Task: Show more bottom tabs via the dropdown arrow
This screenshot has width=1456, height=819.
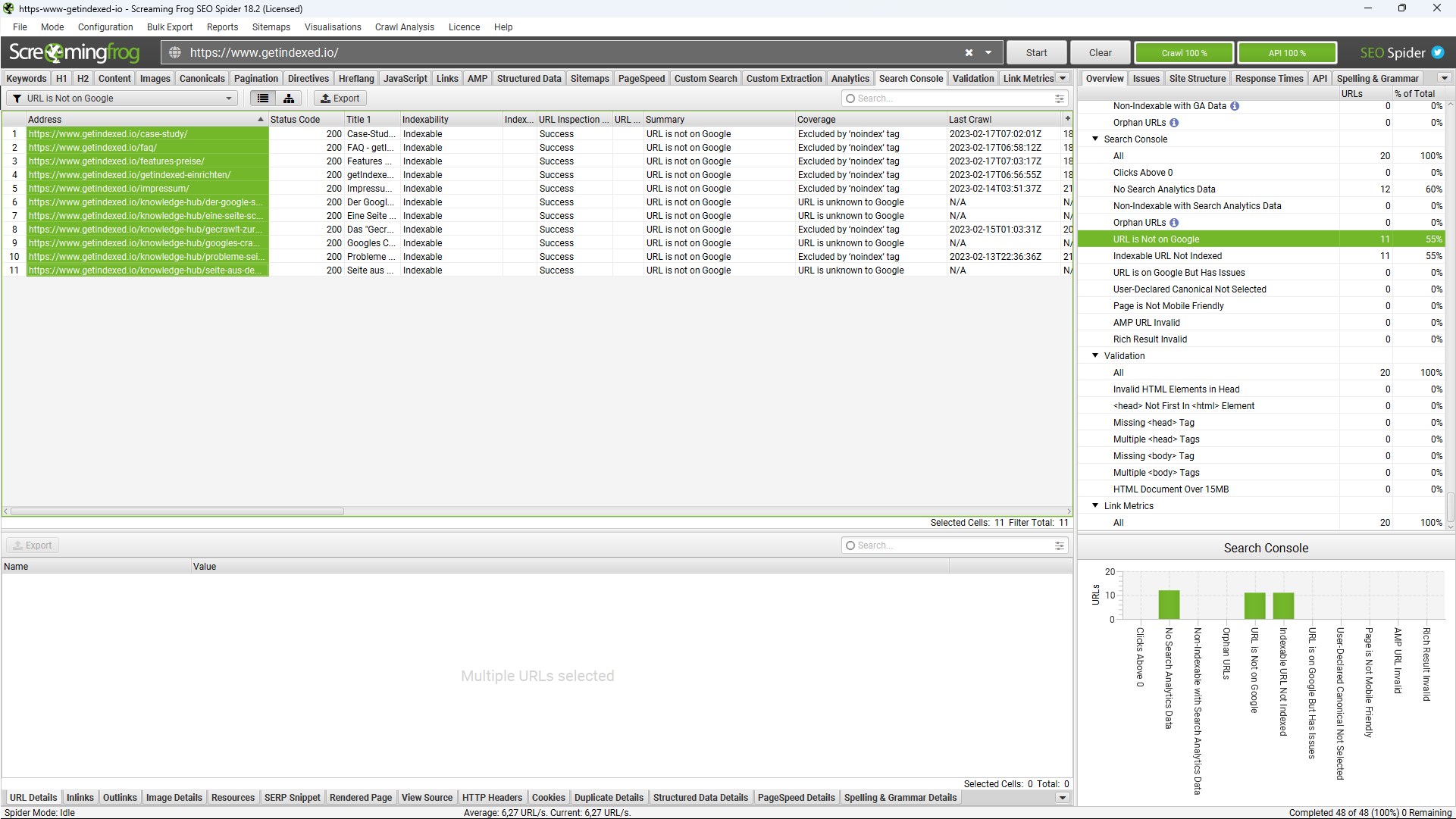Action: 1063,798
